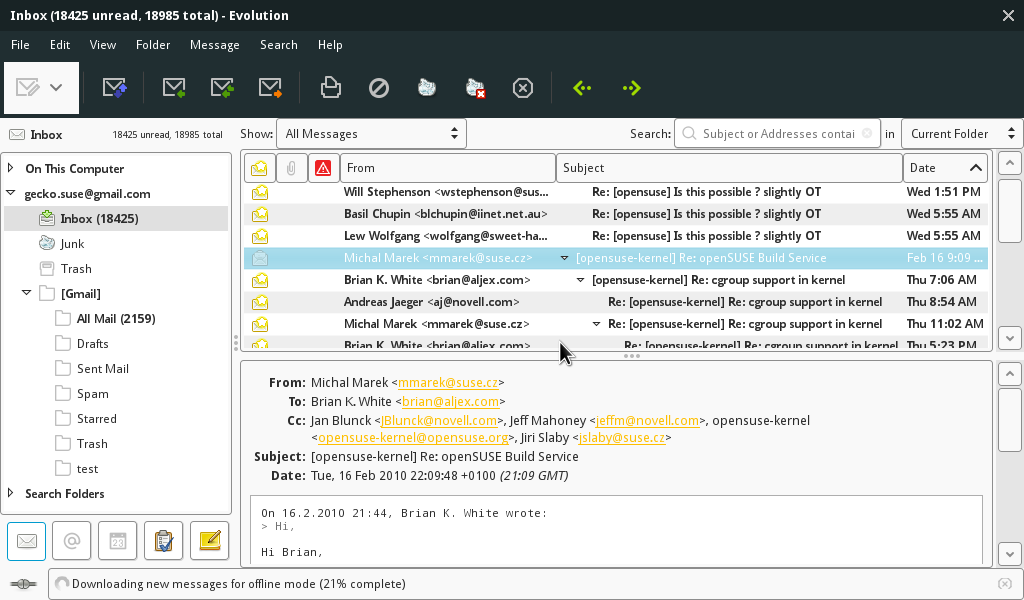This screenshot has width=1024, height=600.
Task: Open the File menu
Action: pyautogui.click(x=20, y=44)
